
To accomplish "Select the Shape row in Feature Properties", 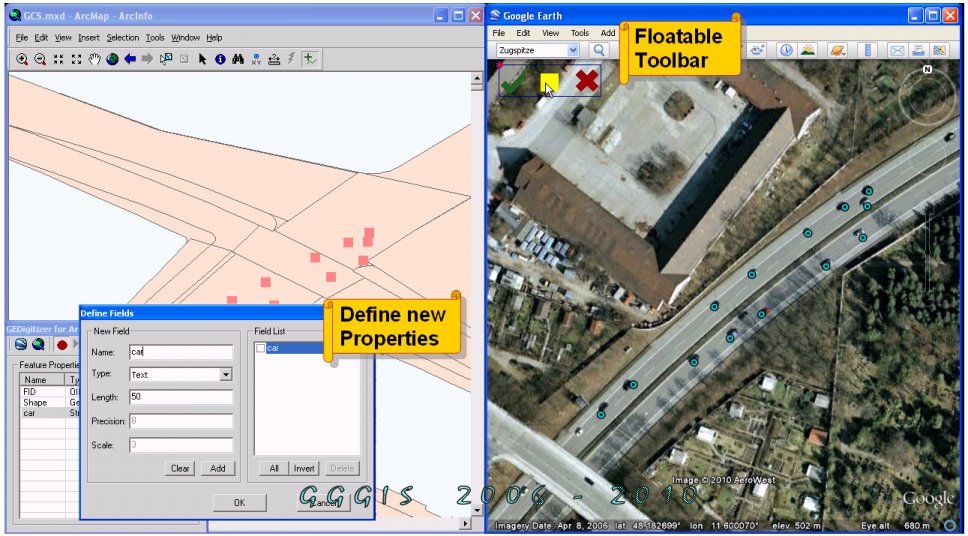I will pos(50,402).
